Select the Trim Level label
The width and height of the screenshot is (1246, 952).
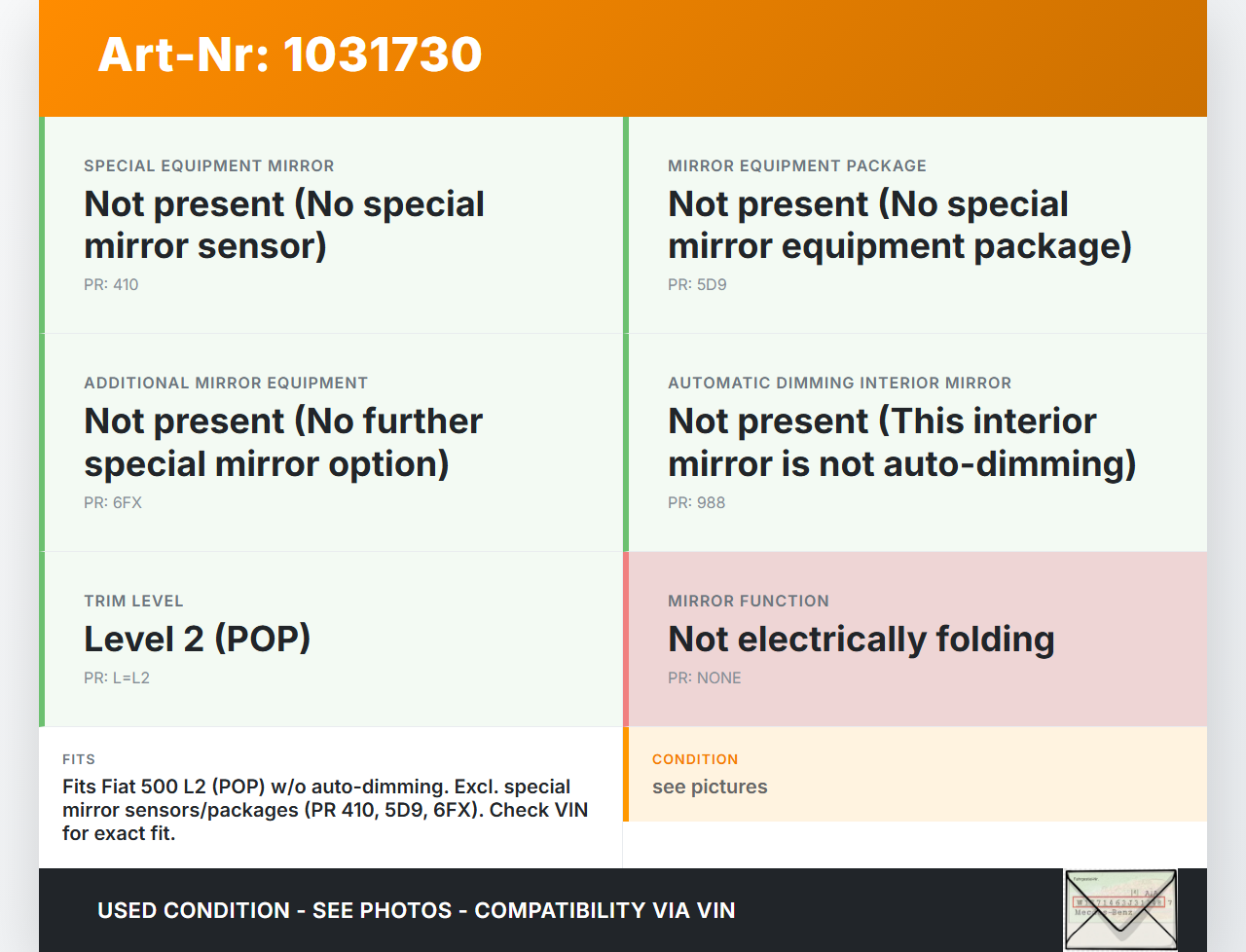(133, 601)
